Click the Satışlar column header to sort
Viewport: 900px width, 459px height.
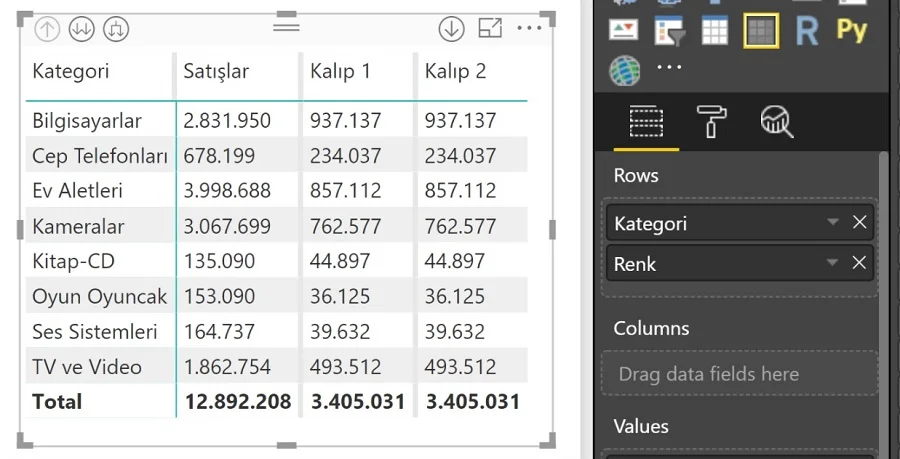pyautogui.click(x=216, y=72)
